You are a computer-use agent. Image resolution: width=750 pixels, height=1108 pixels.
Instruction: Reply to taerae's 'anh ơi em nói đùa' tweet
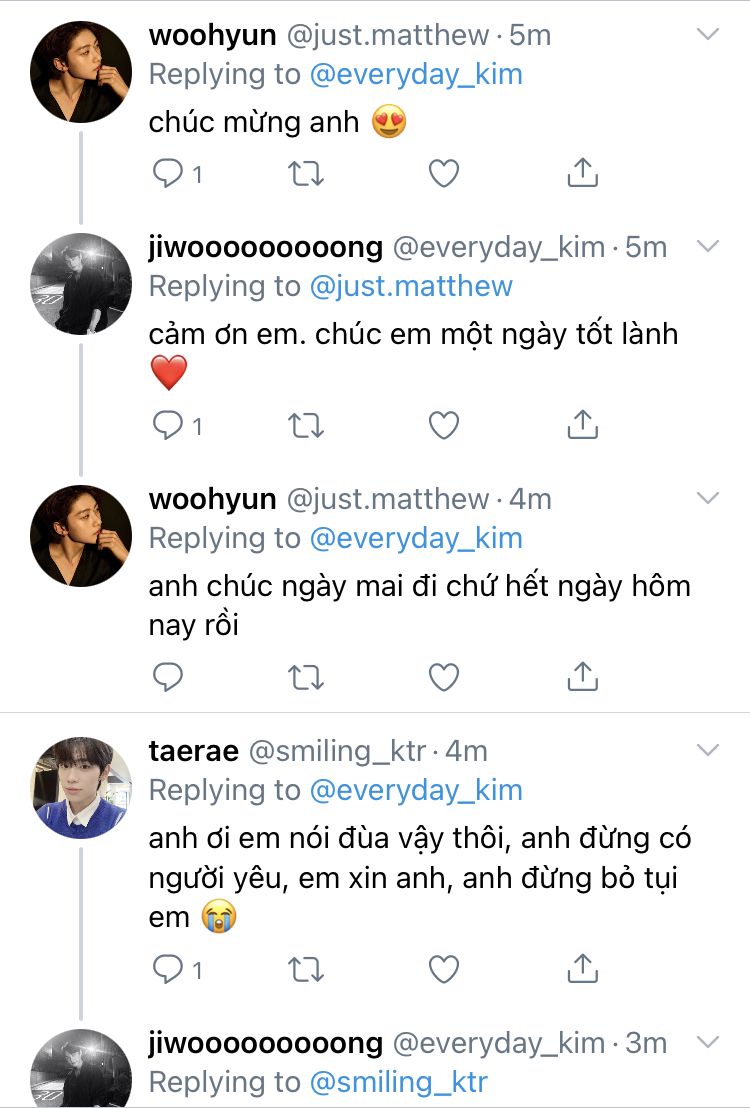pyautogui.click(x=168, y=968)
